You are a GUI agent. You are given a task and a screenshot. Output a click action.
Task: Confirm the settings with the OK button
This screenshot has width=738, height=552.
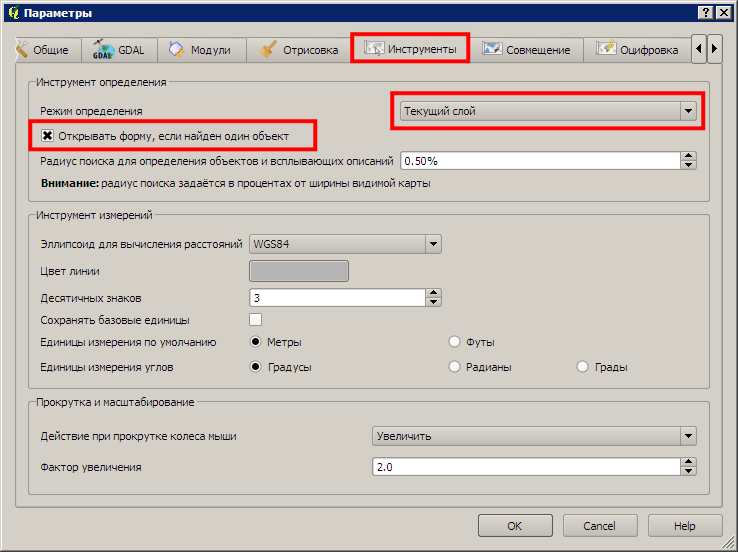tap(515, 526)
